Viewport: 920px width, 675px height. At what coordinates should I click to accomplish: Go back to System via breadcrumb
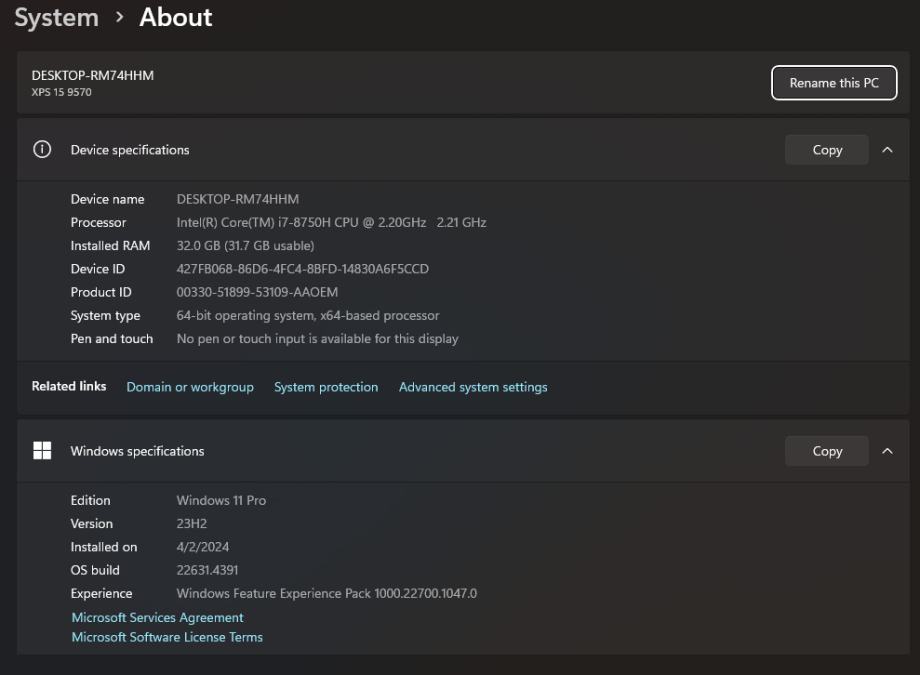pyautogui.click(x=56, y=17)
